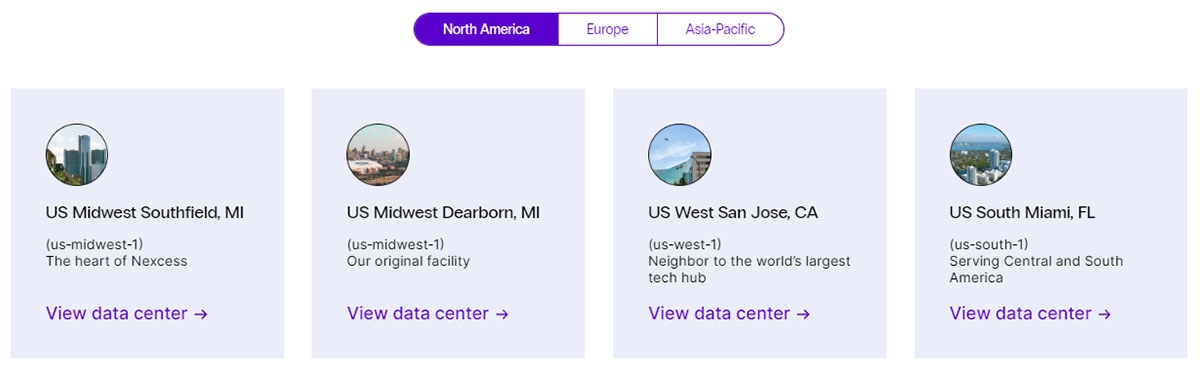
Task: Open View data center link for San Jose
Action: coord(729,313)
